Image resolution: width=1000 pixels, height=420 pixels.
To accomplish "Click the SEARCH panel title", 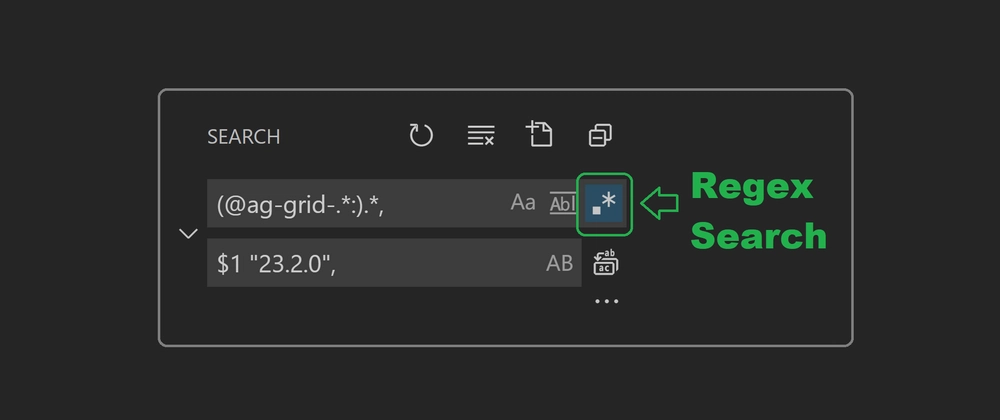I will [244, 136].
